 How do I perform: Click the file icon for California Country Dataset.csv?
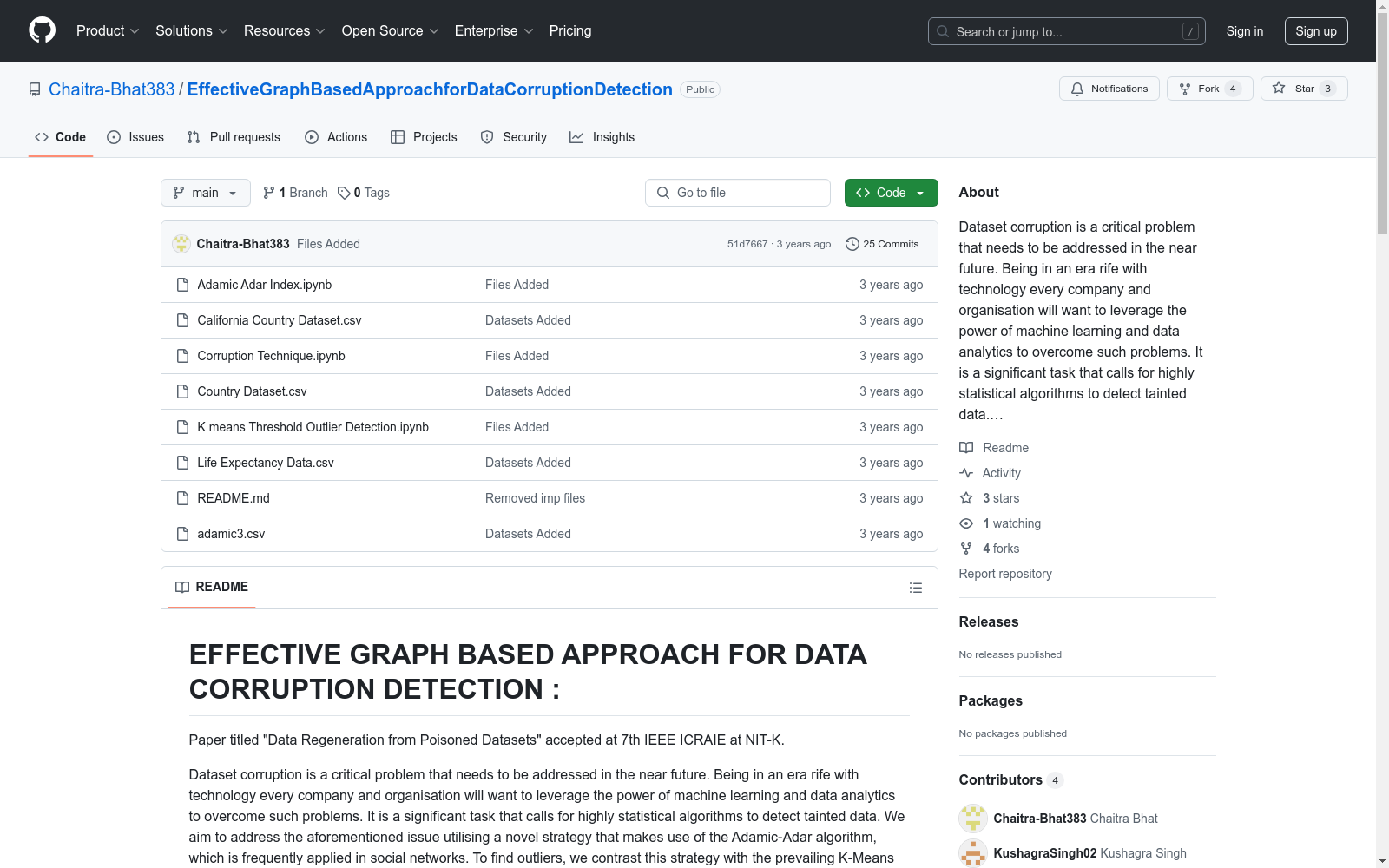click(x=182, y=320)
